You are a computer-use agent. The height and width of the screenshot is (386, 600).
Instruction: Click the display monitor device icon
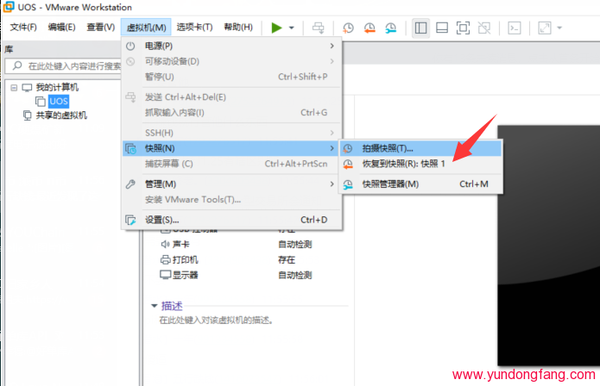tap(165, 275)
